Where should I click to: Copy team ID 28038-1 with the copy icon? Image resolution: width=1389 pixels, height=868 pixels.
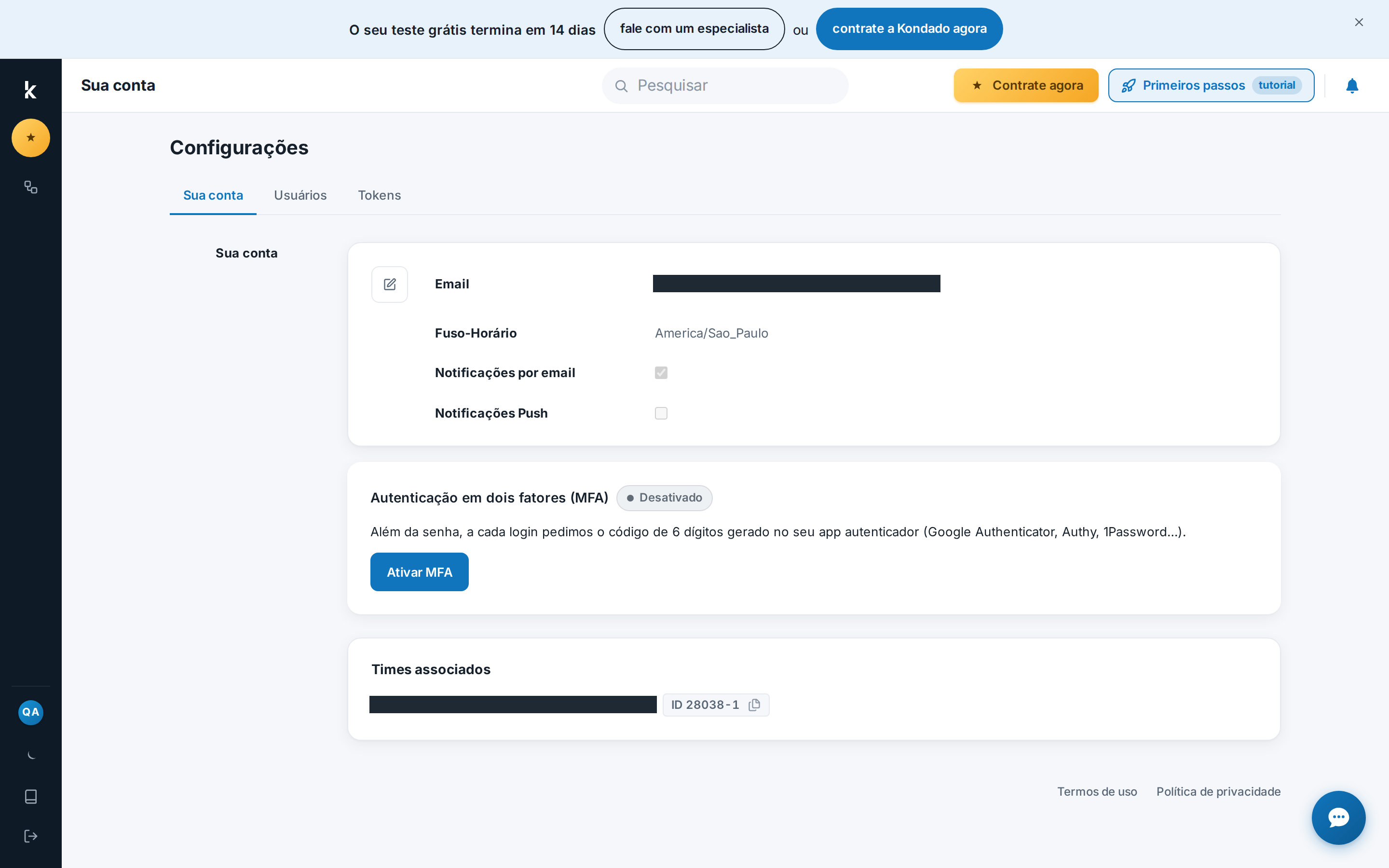755,705
